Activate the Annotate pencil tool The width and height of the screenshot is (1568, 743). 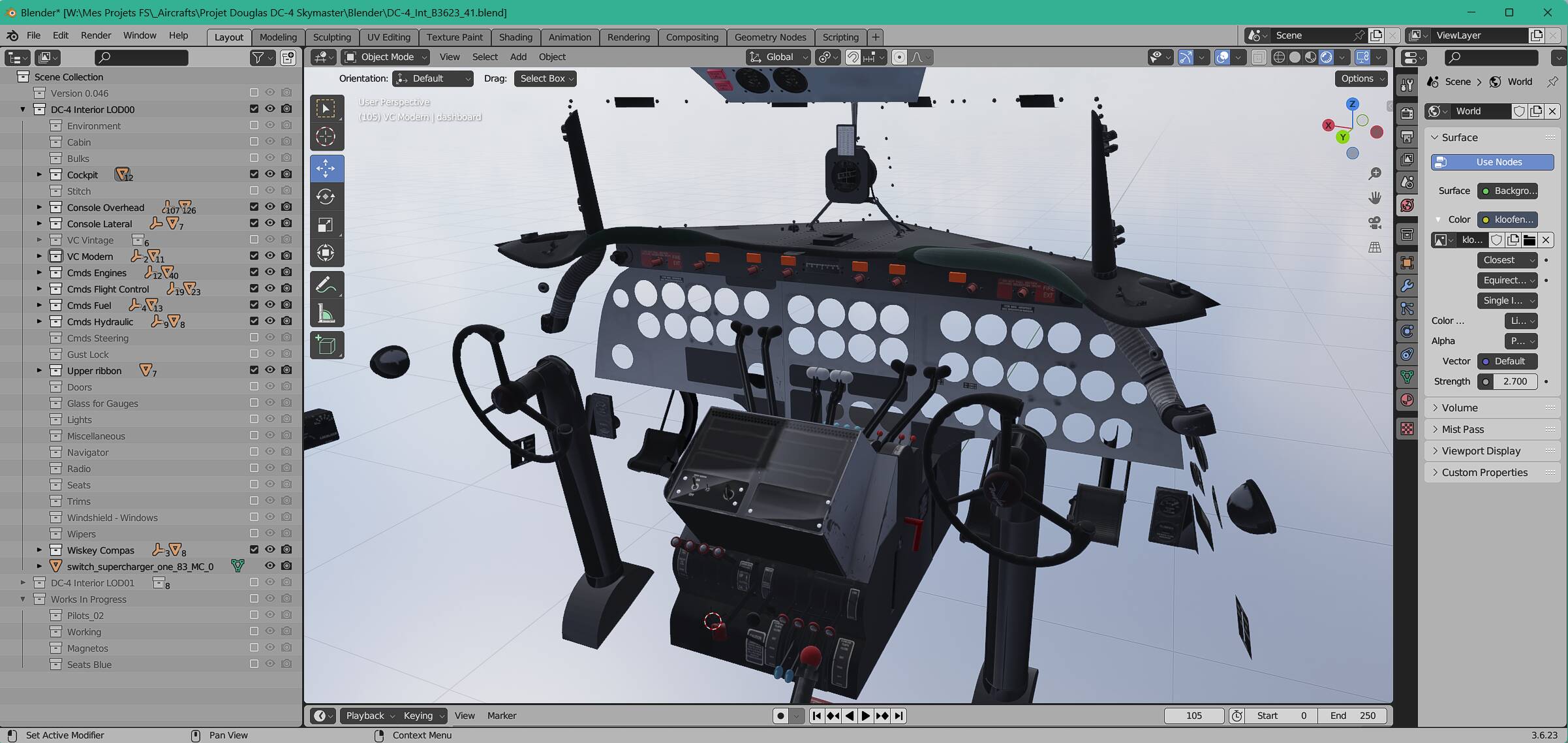click(x=326, y=285)
